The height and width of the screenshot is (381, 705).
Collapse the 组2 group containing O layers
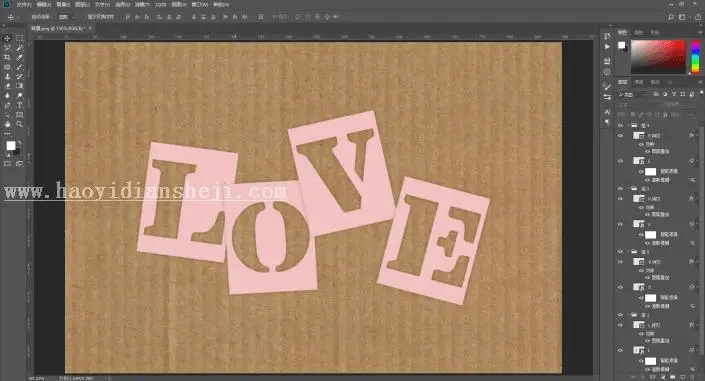629,251
